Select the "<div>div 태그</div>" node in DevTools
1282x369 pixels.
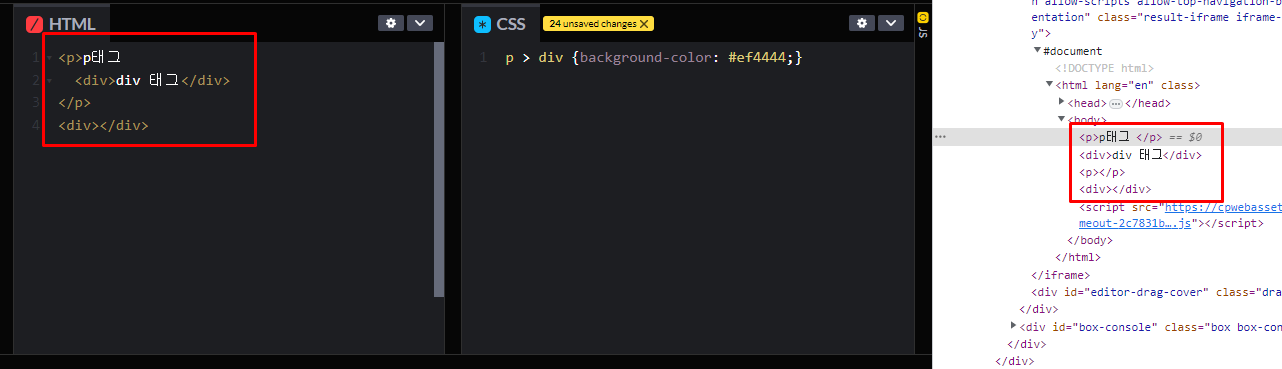click(1140, 154)
